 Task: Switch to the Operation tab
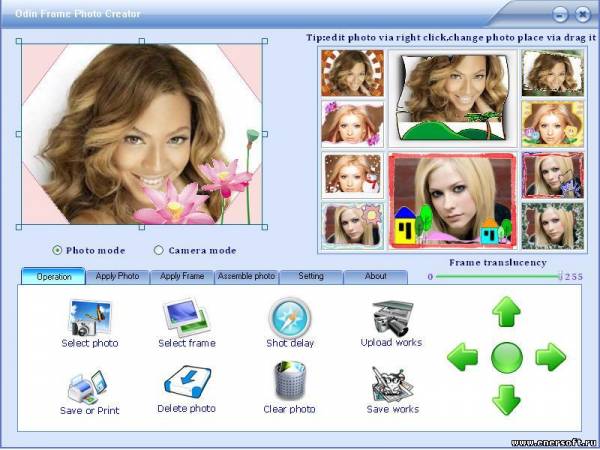click(53, 276)
